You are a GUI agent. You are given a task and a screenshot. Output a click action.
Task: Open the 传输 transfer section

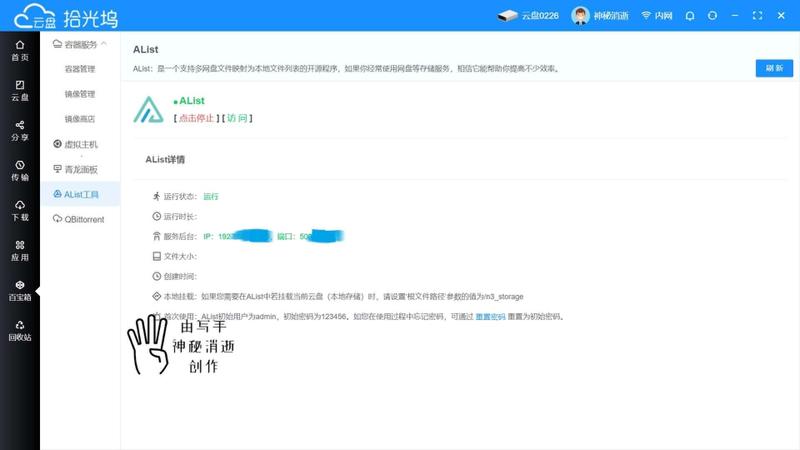(20, 171)
